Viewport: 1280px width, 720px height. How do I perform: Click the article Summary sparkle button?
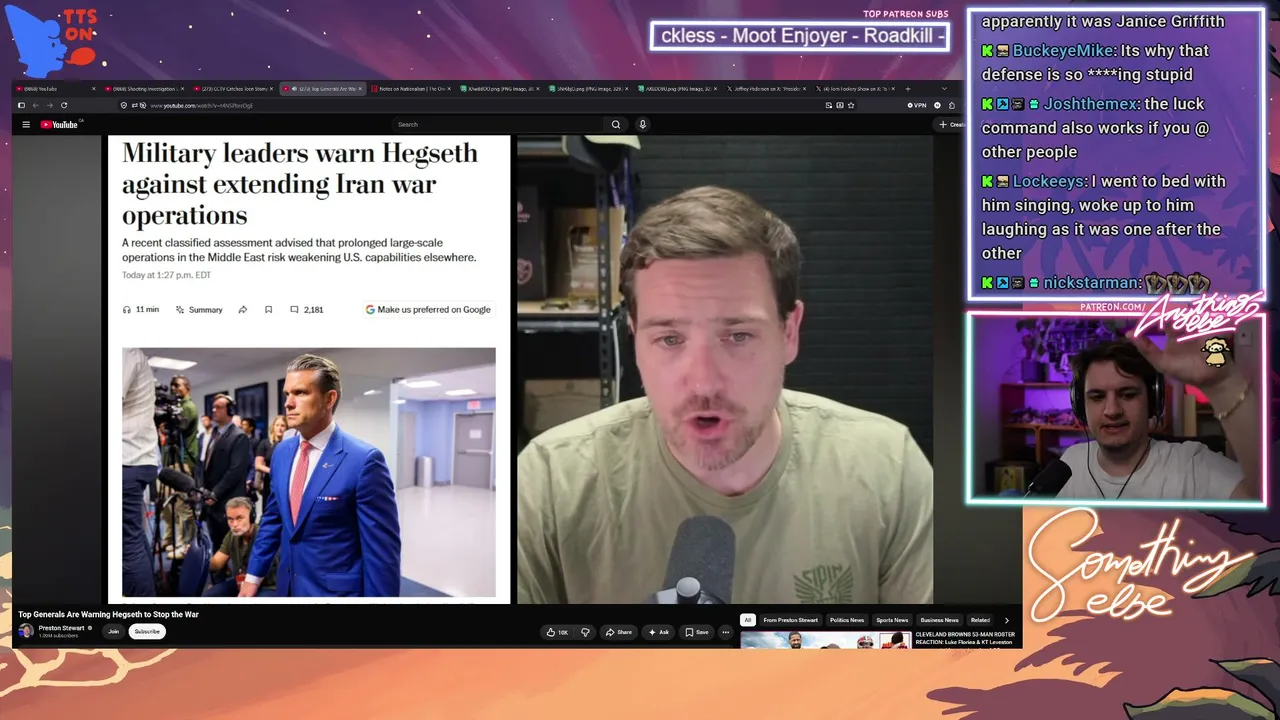[199, 310]
